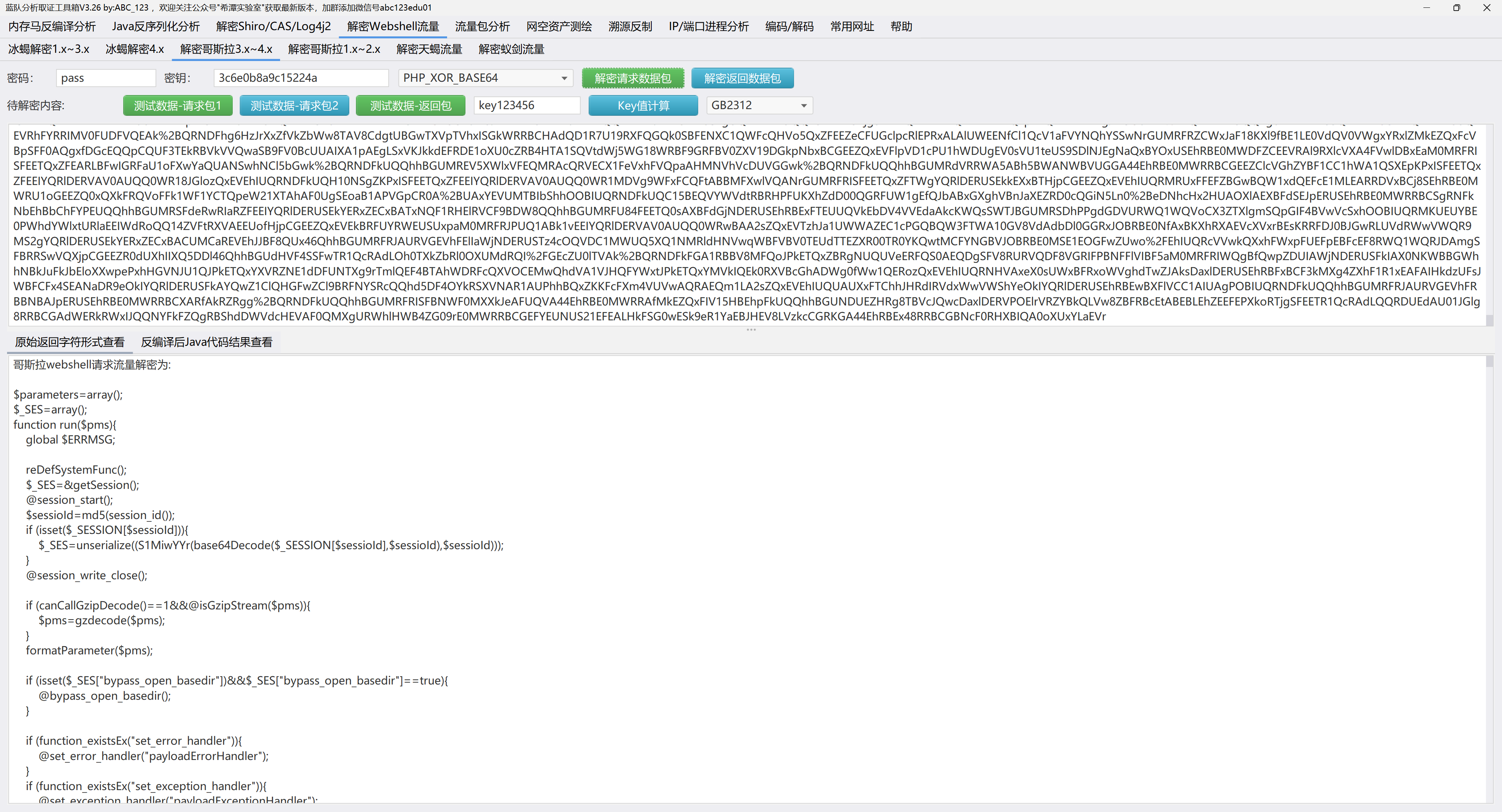Screen dimensions: 1502x812
Task: Switch to 冰蝎解密4.x sub-tab
Action: pyautogui.click(x=134, y=50)
